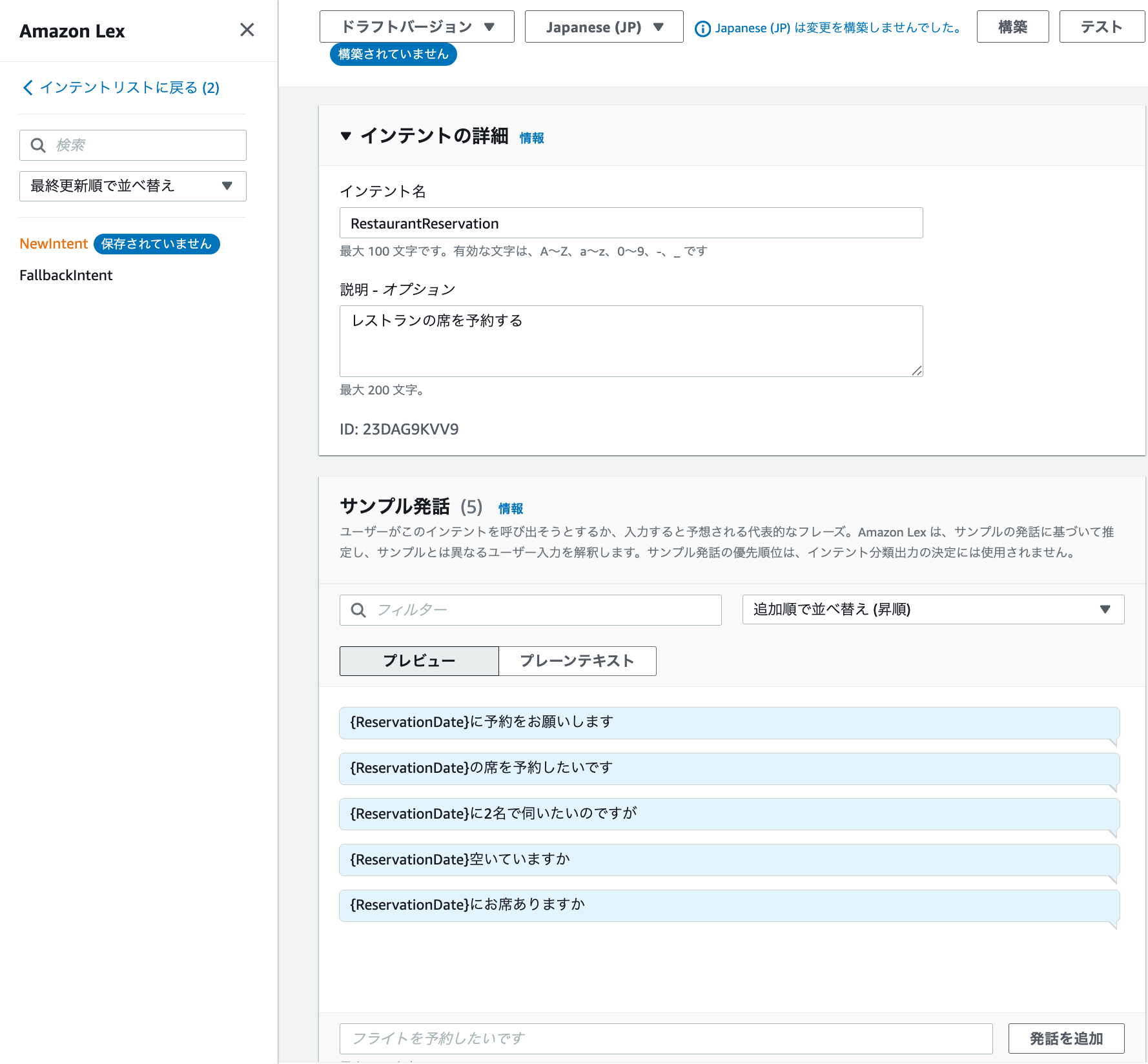1148x1064 pixels.
Task: Click the magnifier icon in the intent search box
Action: [38, 145]
